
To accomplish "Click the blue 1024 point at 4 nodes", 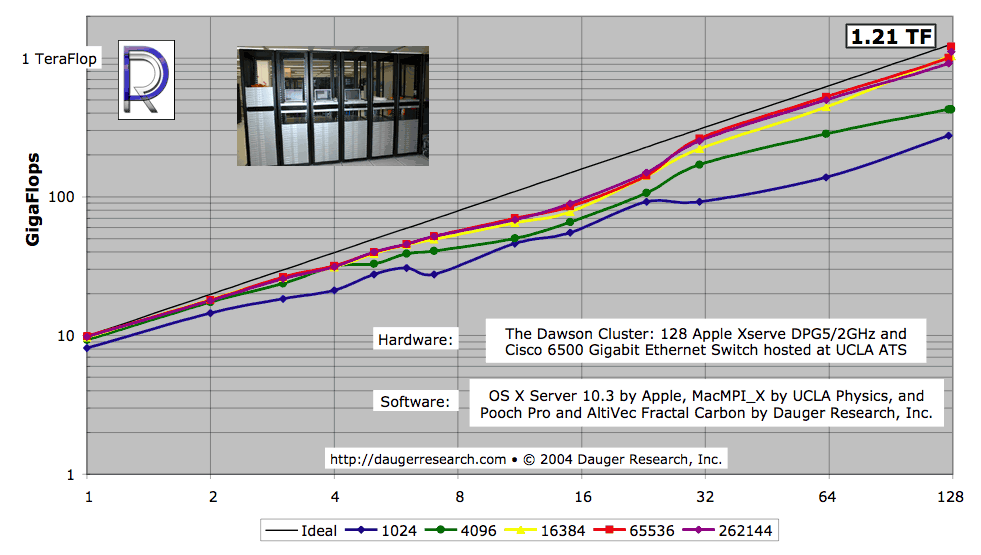I will point(335,290).
